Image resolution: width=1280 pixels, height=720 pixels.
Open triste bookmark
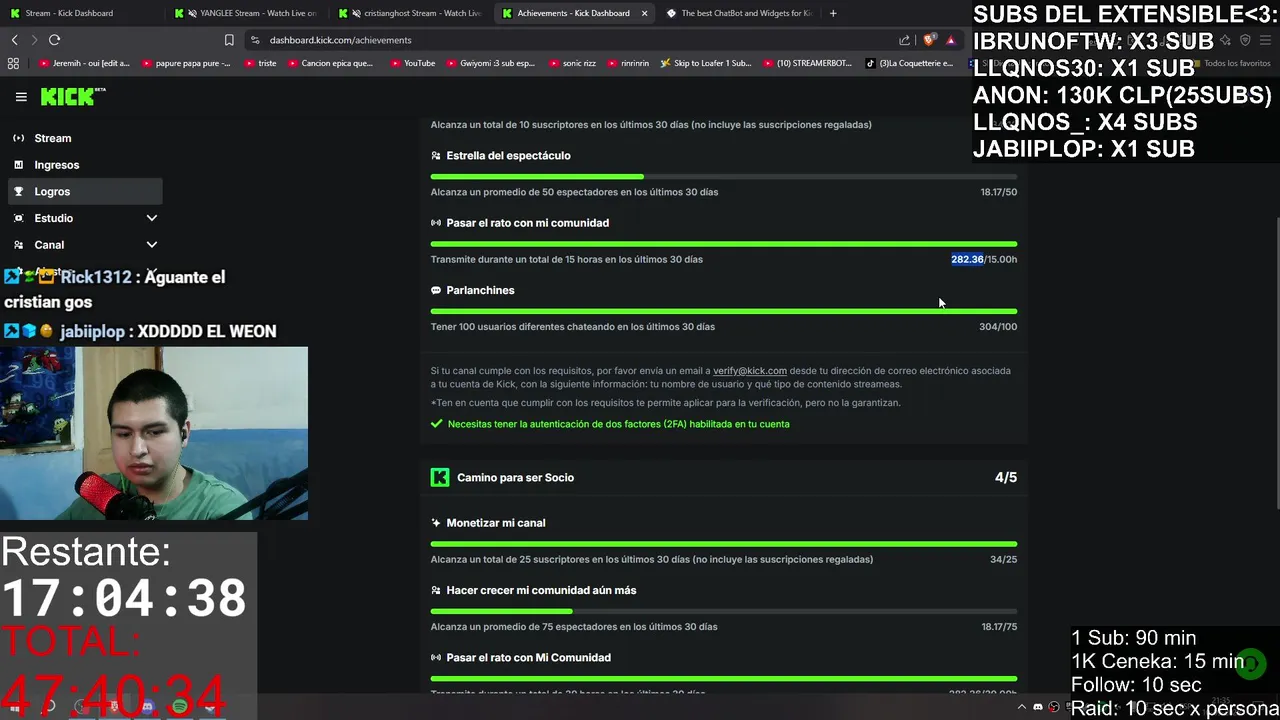click(260, 63)
